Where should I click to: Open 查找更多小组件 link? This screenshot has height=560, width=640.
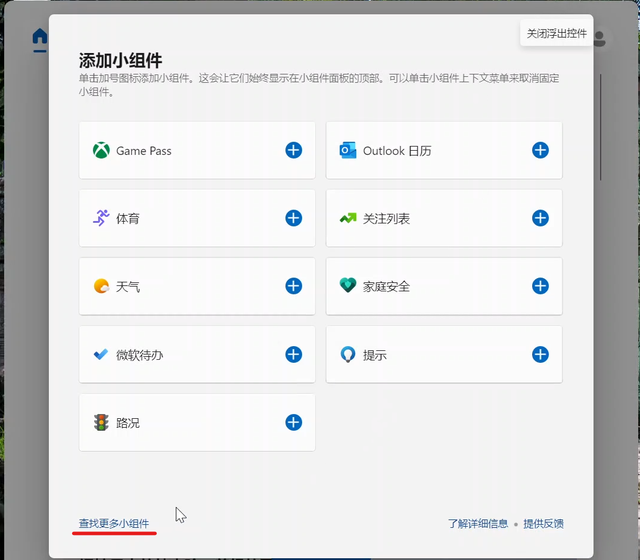click(x=114, y=523)
